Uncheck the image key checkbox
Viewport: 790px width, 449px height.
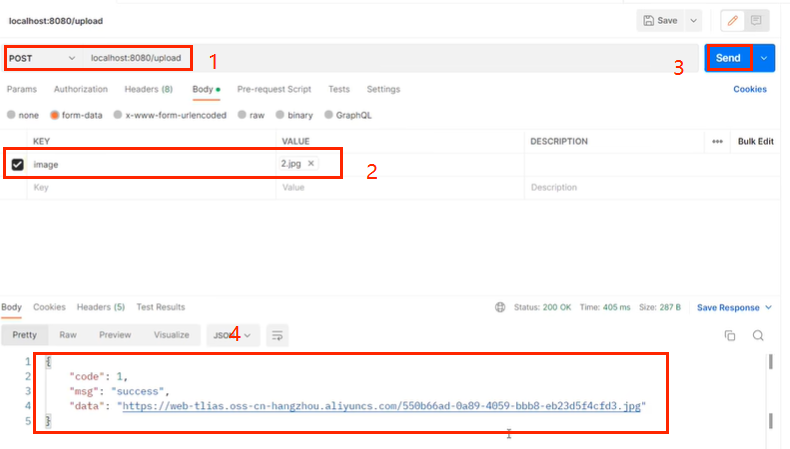pyautogui.click(x=18, y=165)
